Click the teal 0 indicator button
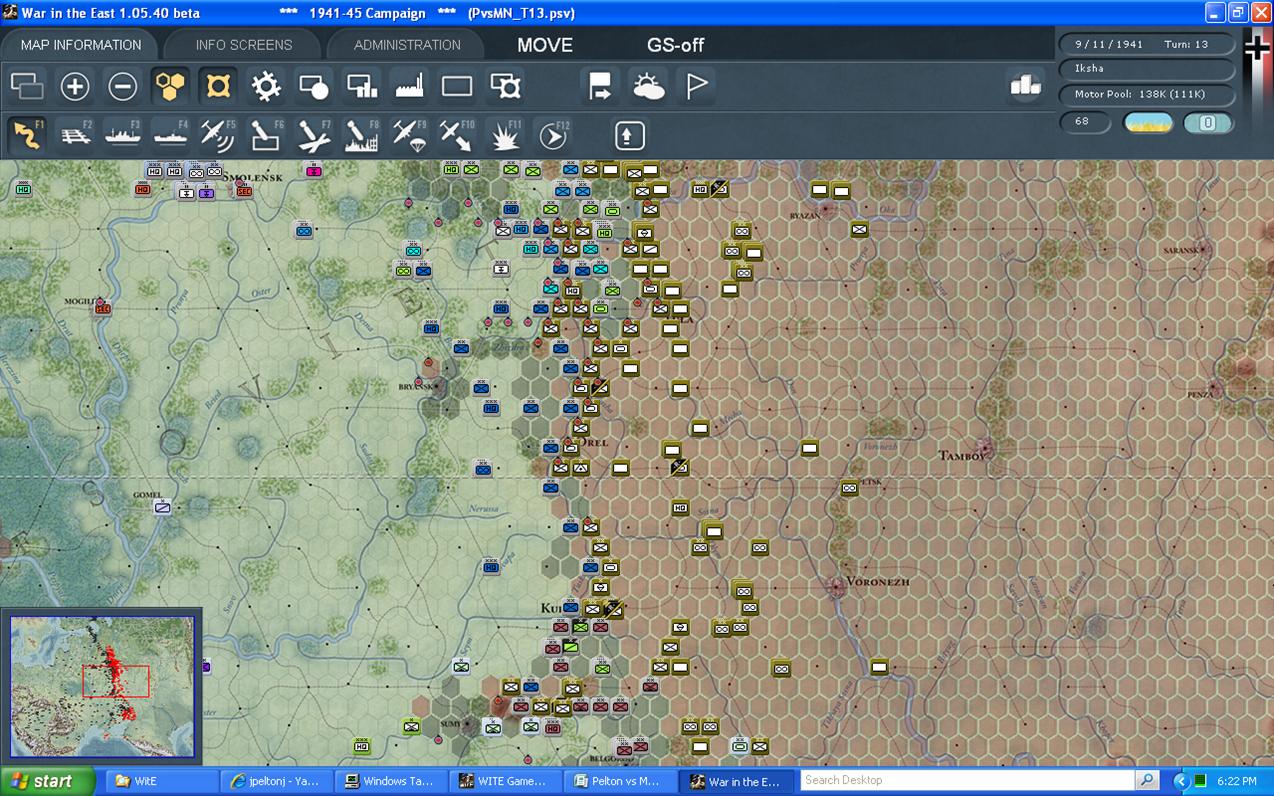The width and height of the screenshot is (1274, 796). click(1208, 123)
